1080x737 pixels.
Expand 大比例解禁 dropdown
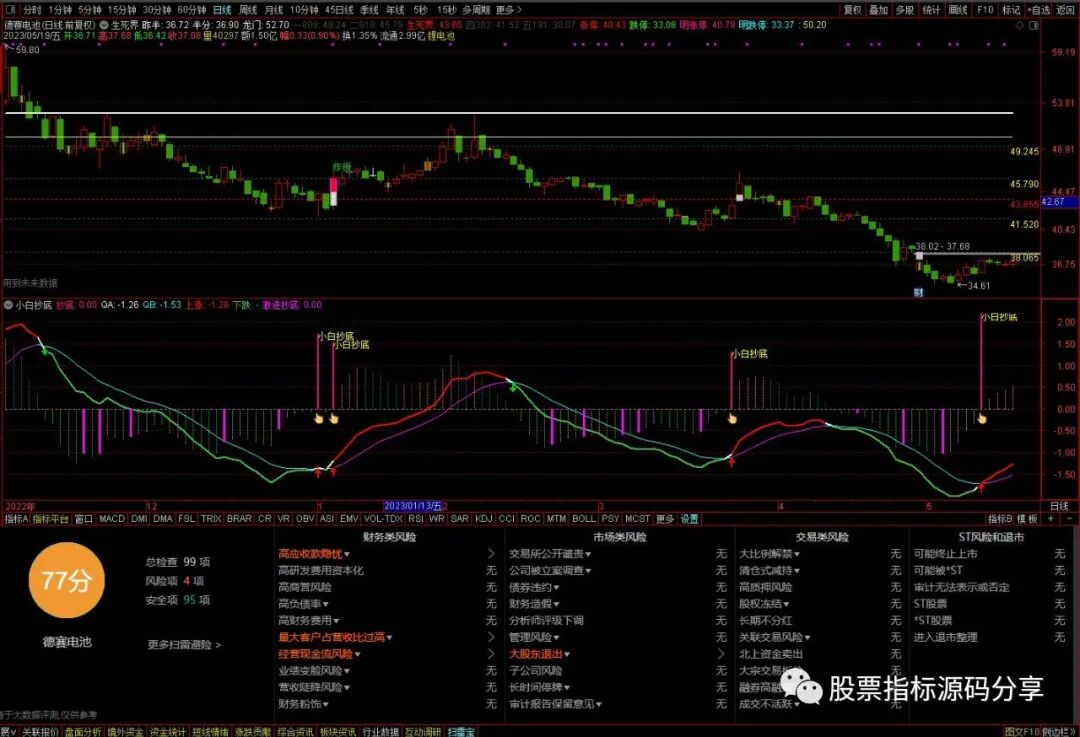pyautogui.click(x=769, y=554)
